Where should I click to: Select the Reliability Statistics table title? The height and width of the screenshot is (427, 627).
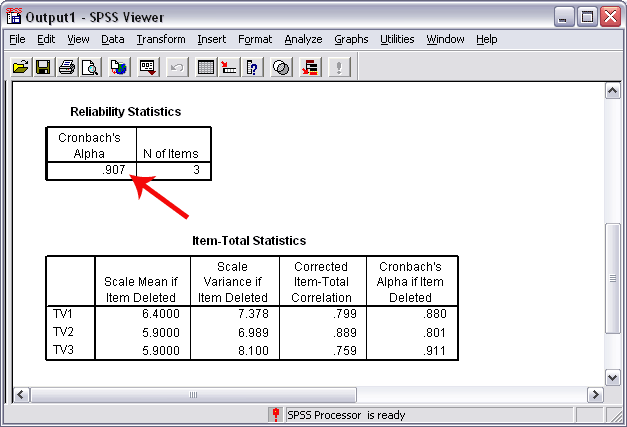click(x=126, y=112)
